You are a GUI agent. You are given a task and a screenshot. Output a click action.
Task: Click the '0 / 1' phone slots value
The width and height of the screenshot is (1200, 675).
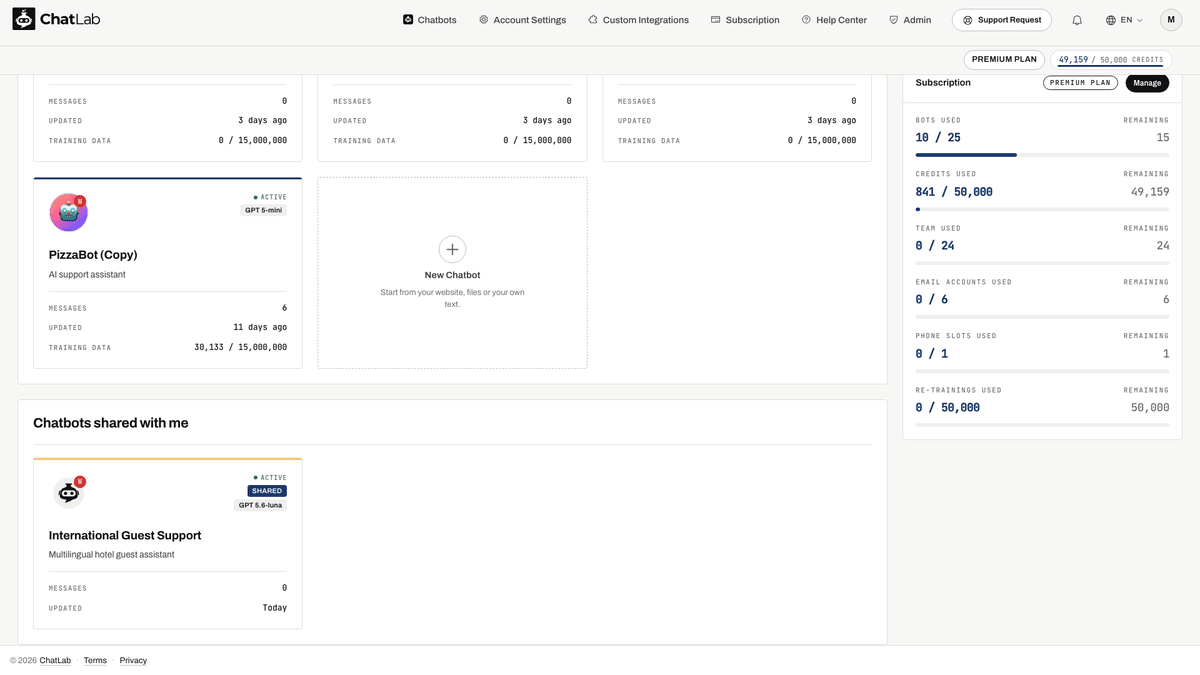[x=932, y=353]
